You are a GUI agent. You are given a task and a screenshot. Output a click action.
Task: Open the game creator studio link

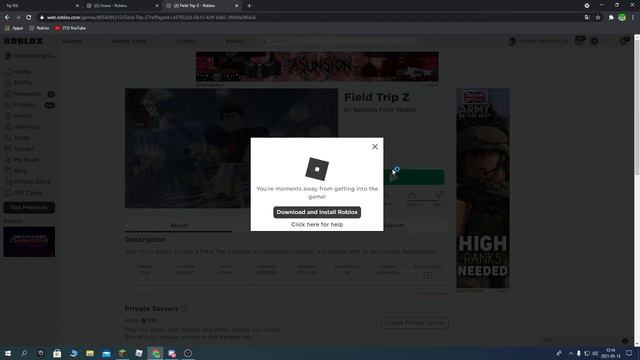tap(384, 110)
